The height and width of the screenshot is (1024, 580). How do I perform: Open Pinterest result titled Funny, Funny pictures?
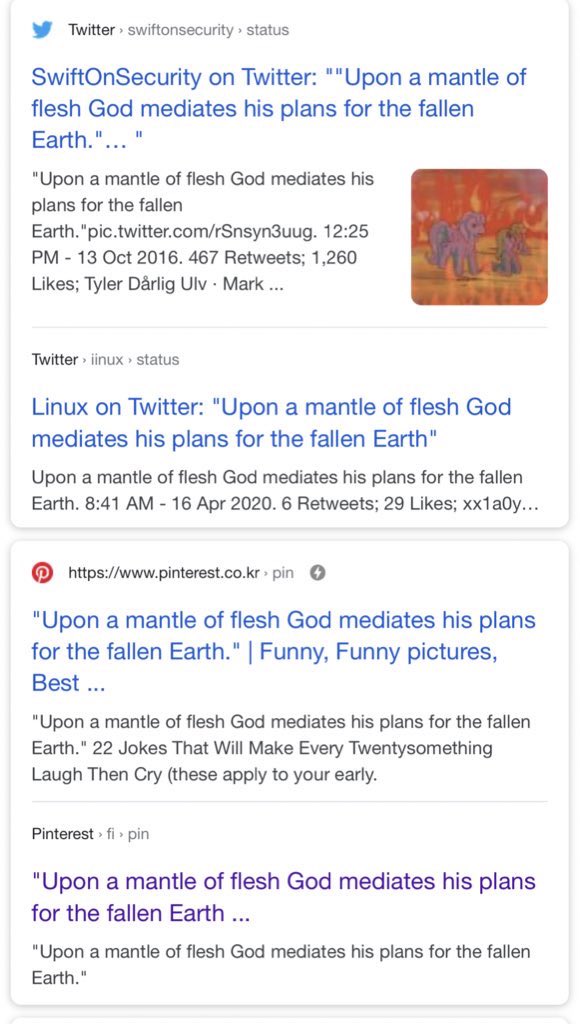coord(283,652)
